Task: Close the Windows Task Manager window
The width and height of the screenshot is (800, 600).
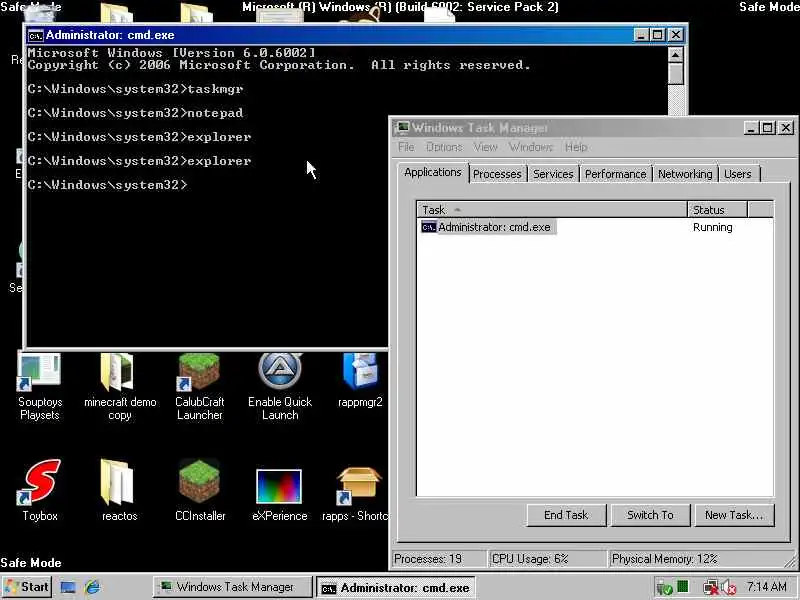Action: tap(786, 128)
